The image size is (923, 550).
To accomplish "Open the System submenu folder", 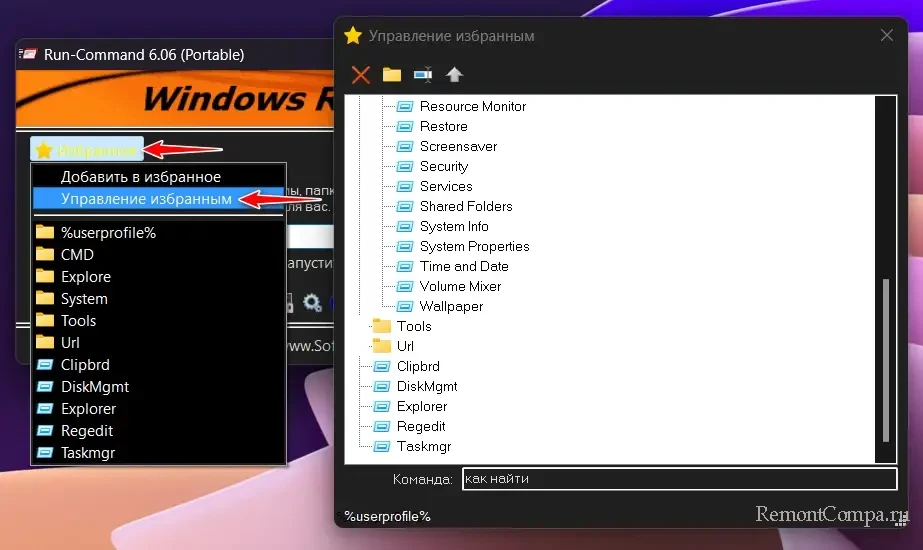I will click(x=84, y=299).
